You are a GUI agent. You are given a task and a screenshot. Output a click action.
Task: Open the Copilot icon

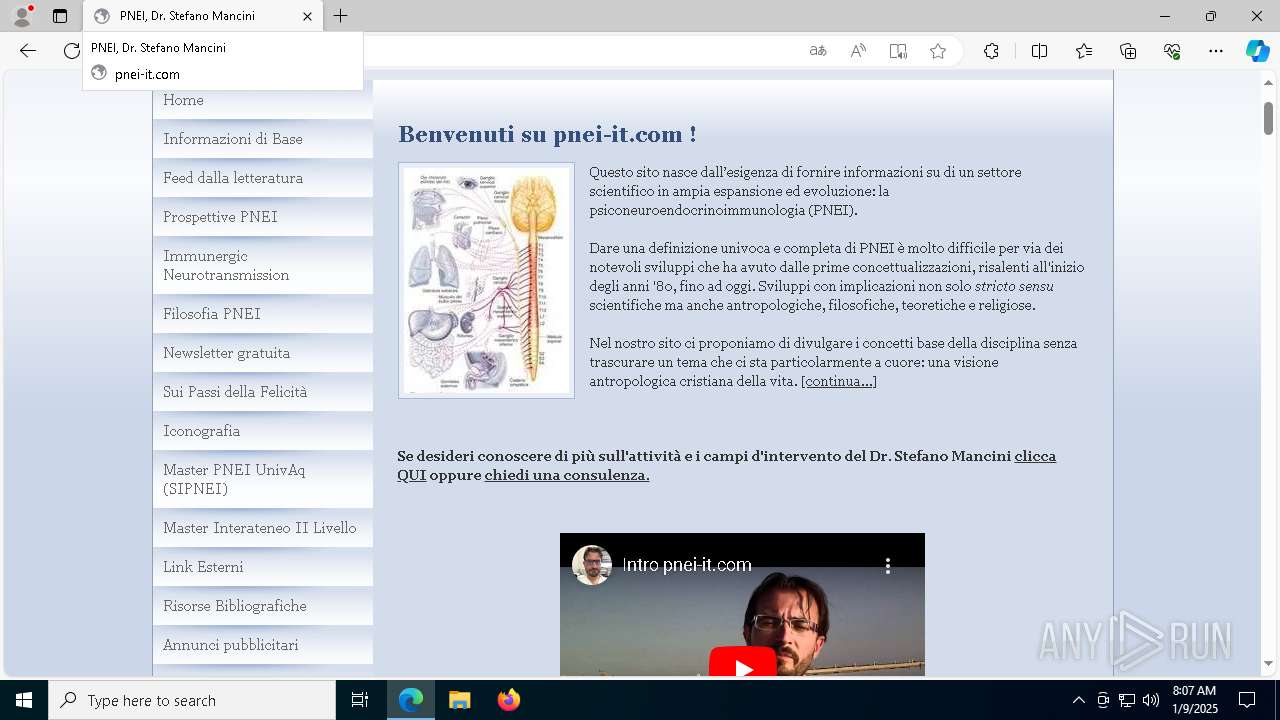tap(1258, 51)
